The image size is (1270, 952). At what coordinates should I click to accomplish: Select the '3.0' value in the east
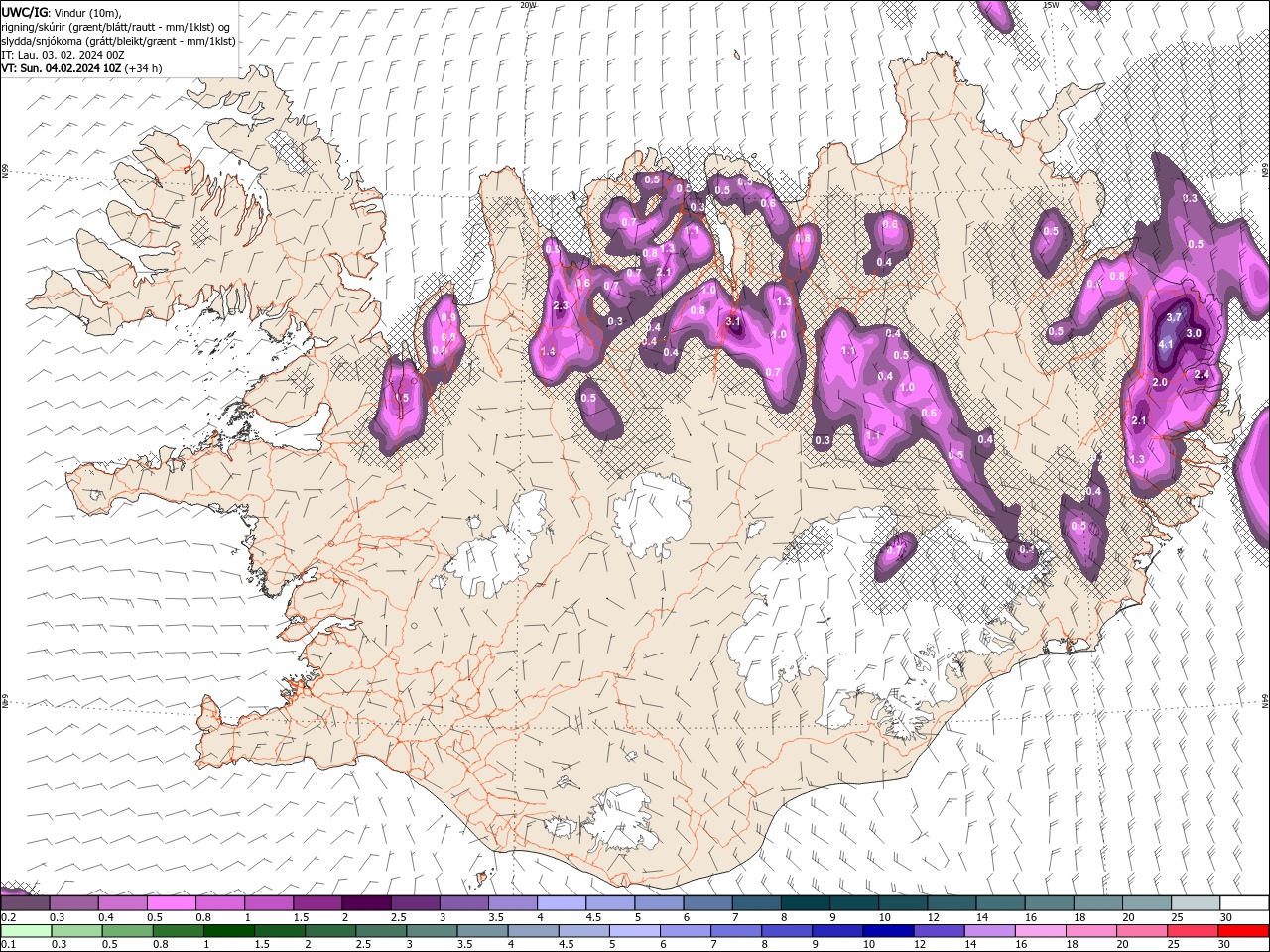(x=1194, y=334)
